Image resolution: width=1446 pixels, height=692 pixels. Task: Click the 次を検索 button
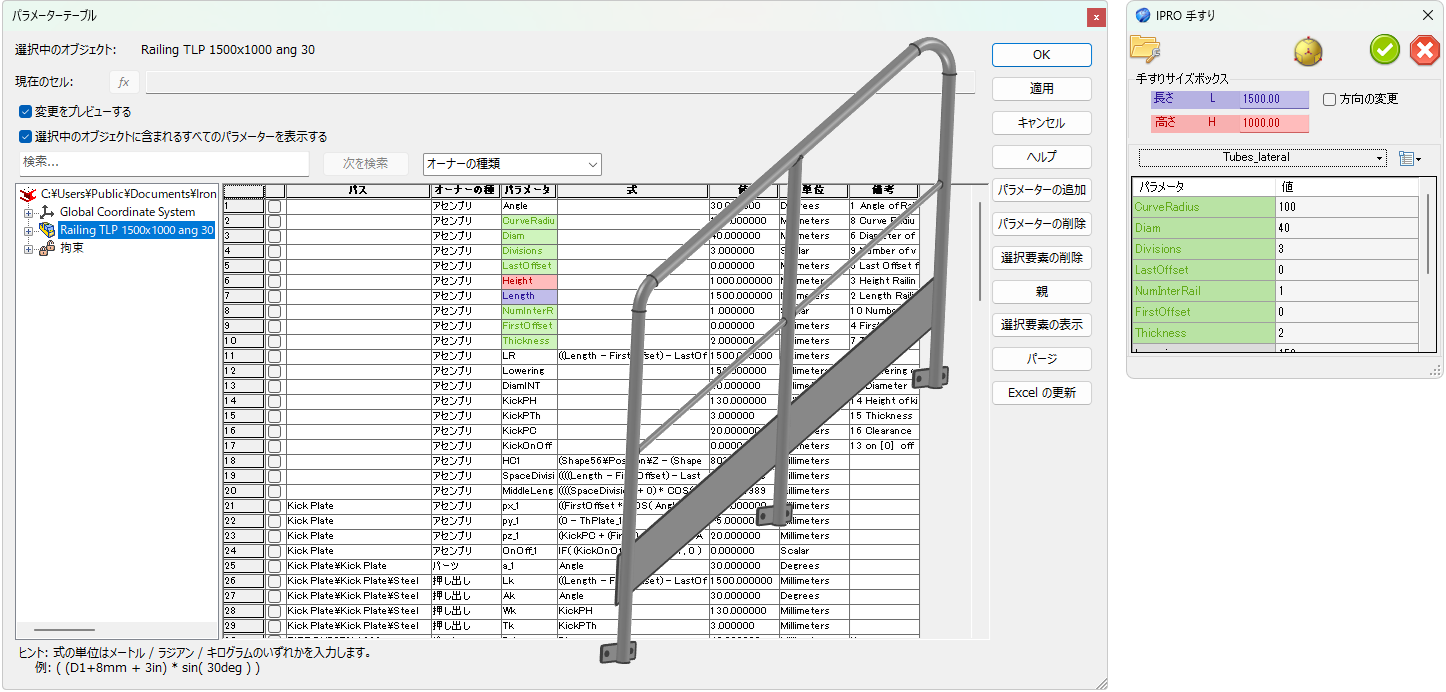pos(365,164)
